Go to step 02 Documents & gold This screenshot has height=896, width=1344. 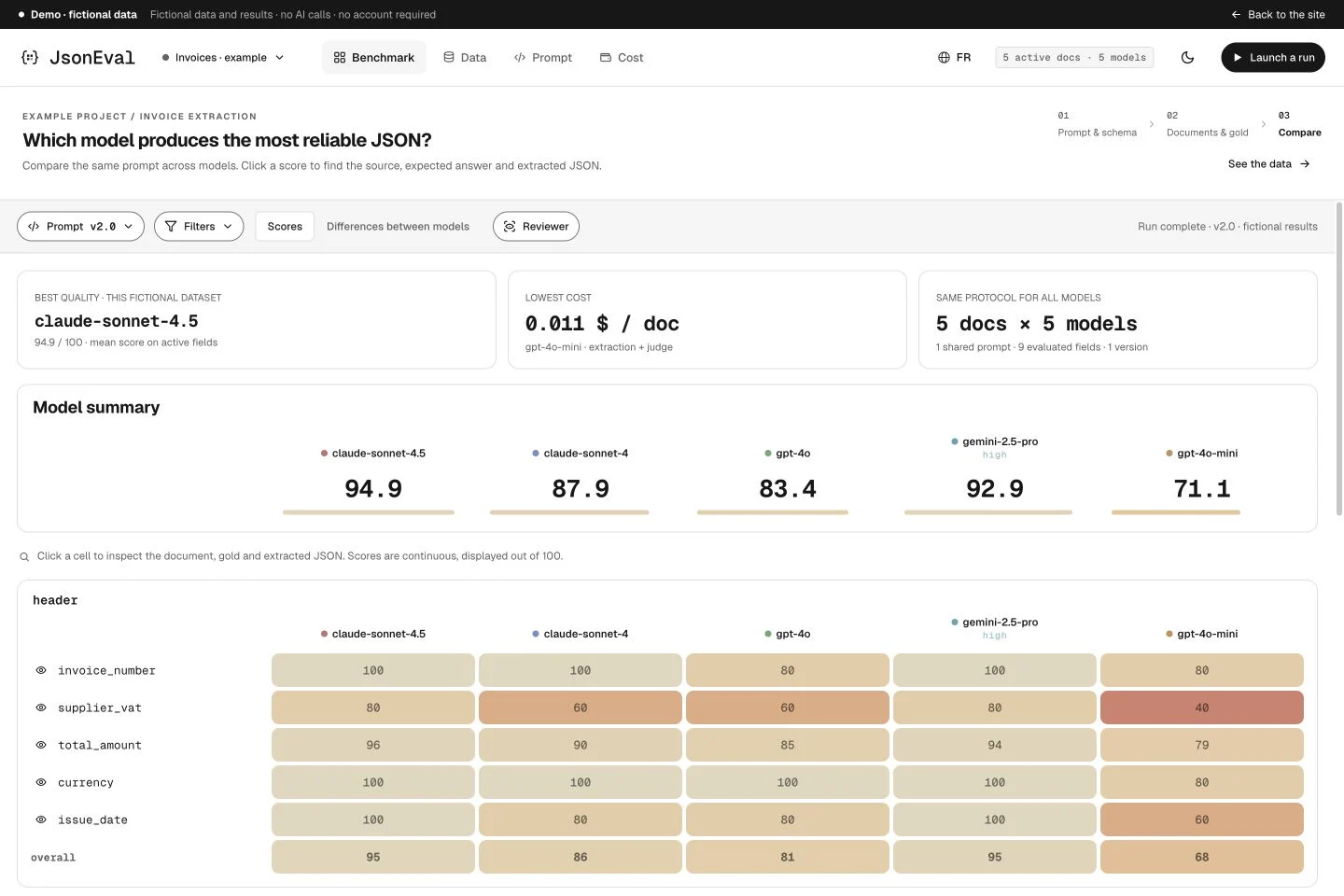[x=1207, y=124]
